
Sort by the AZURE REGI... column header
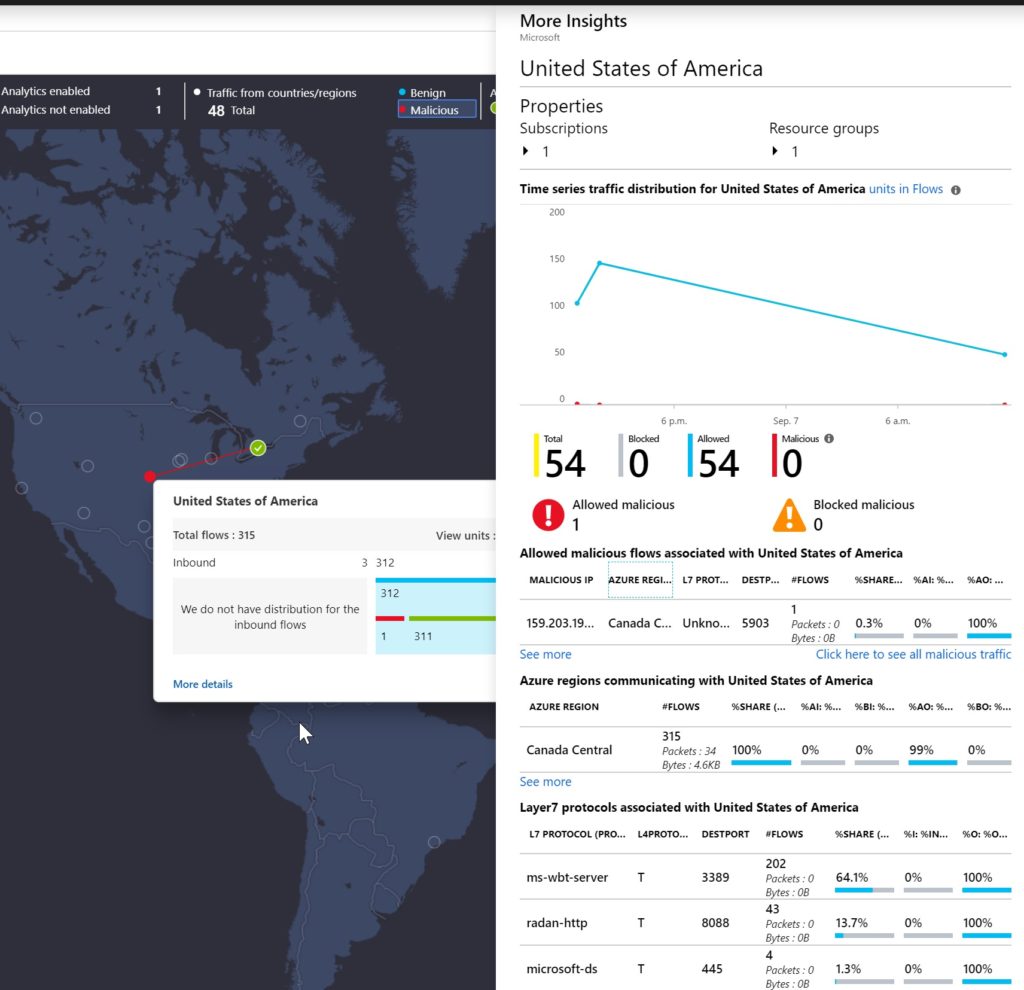640,580
